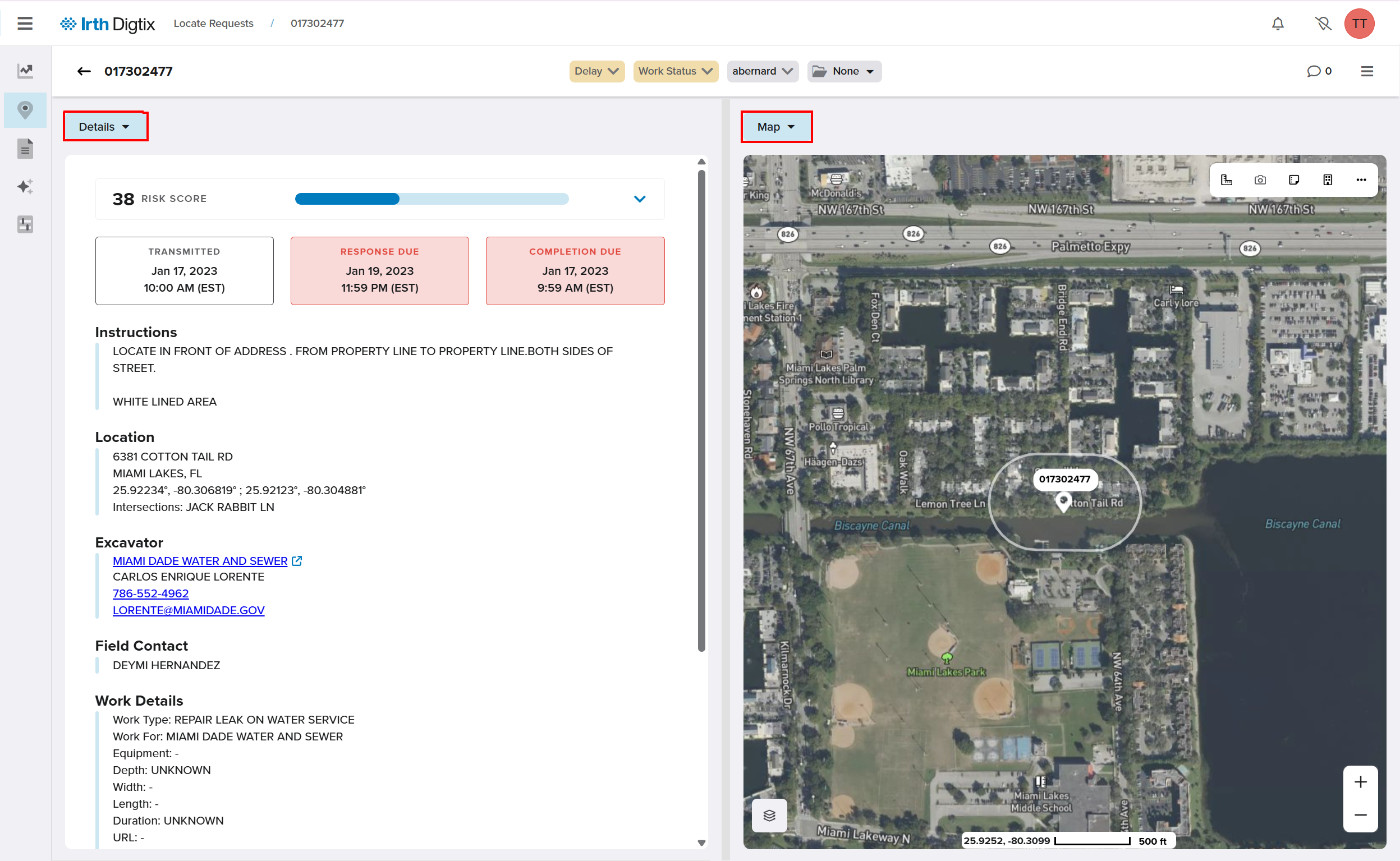Open the notifications bell
This screenshot has height=861, width=1400.
(1278, 24)
